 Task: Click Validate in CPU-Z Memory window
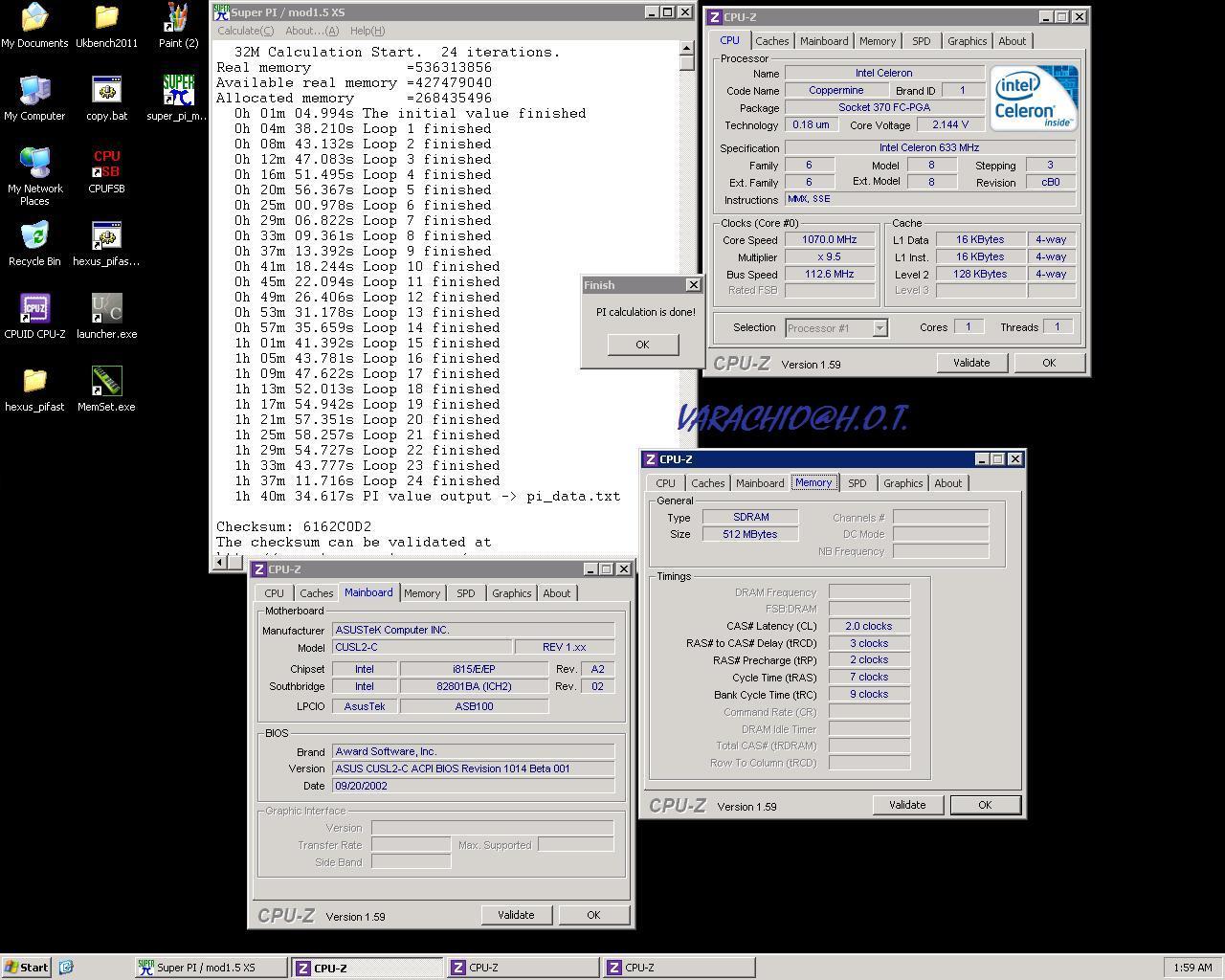pos(907,805)
